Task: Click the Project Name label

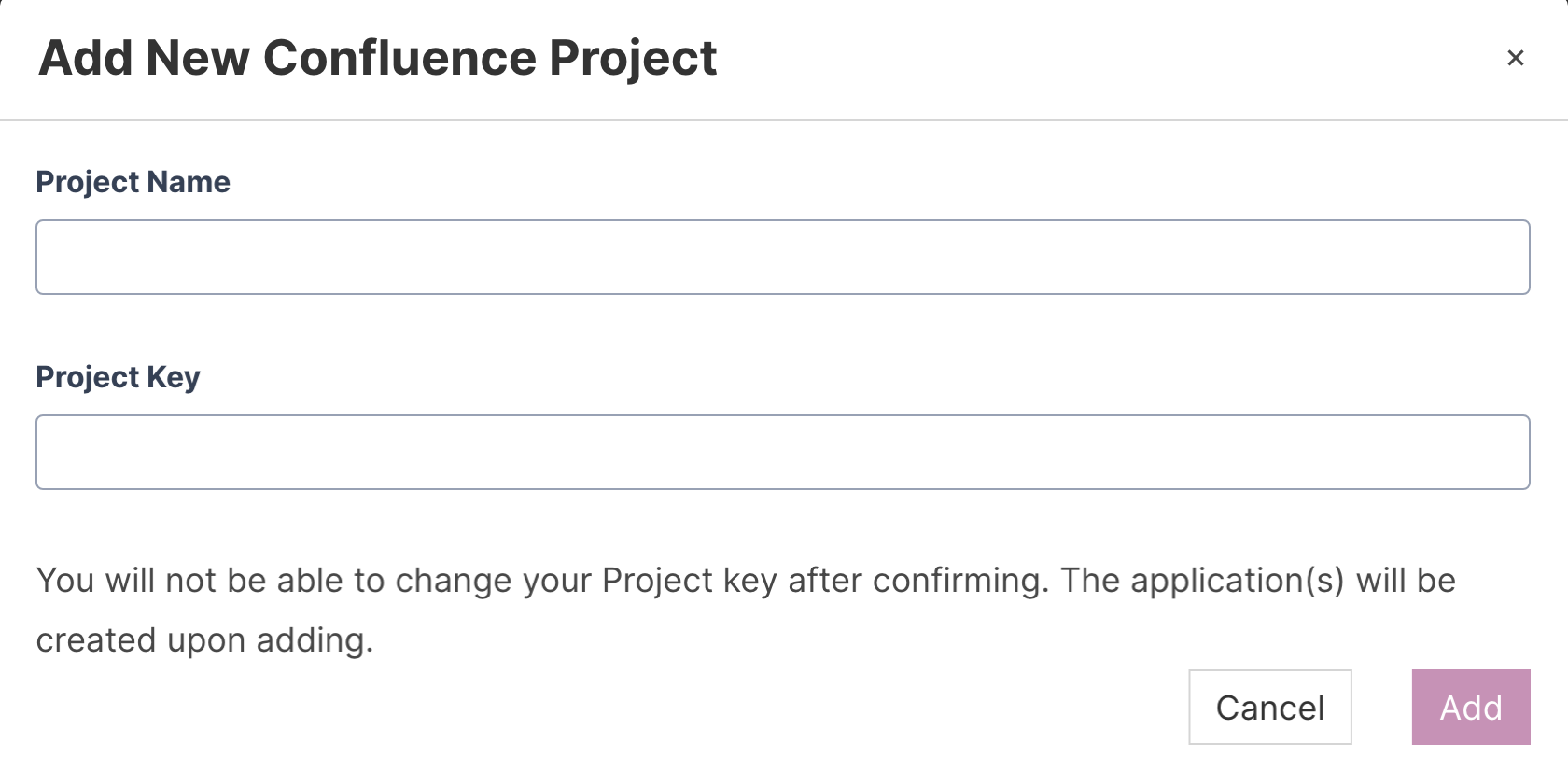Action: 133,182
